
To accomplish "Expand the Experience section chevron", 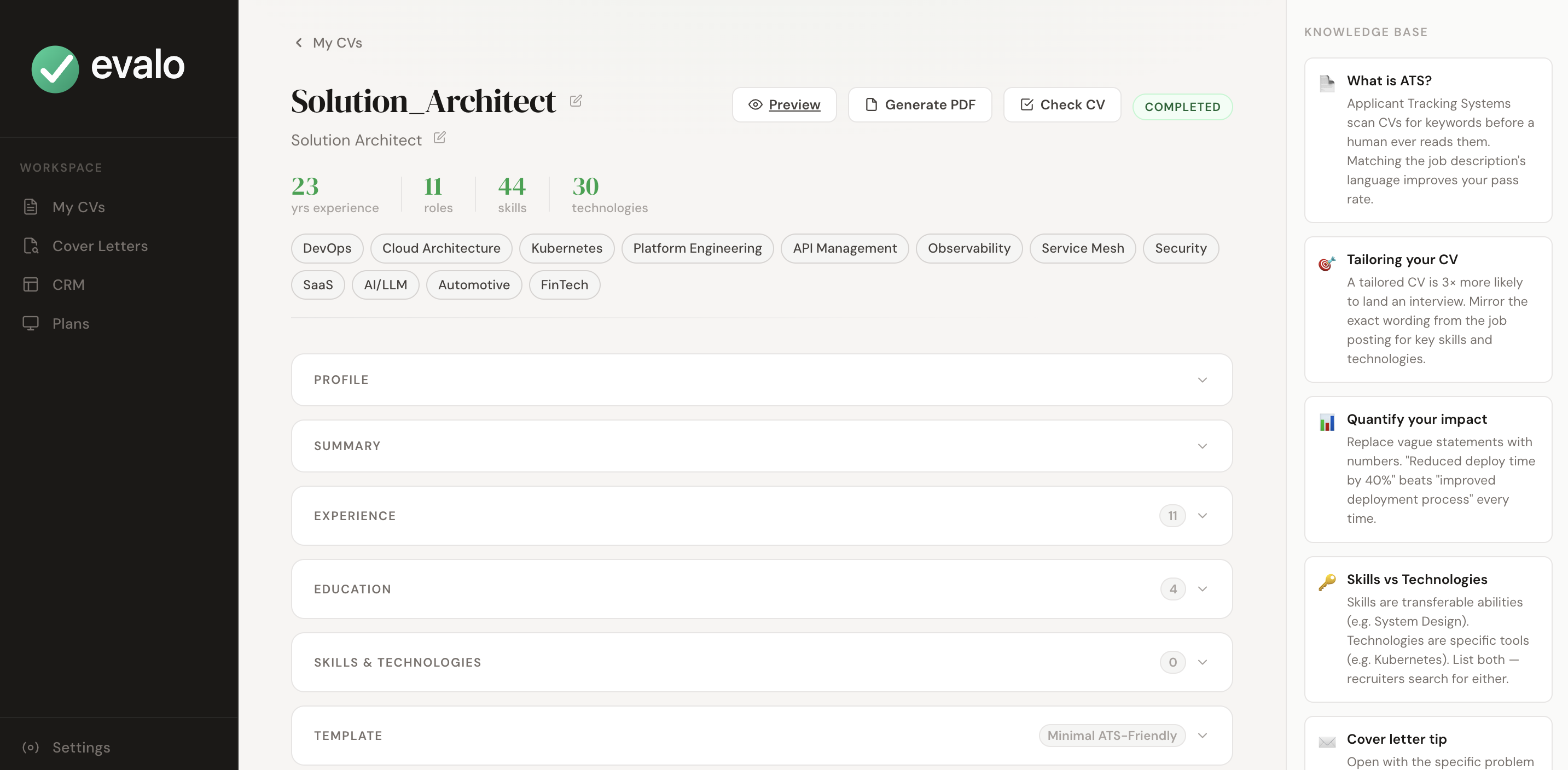I will click(x=1201, y=516).
